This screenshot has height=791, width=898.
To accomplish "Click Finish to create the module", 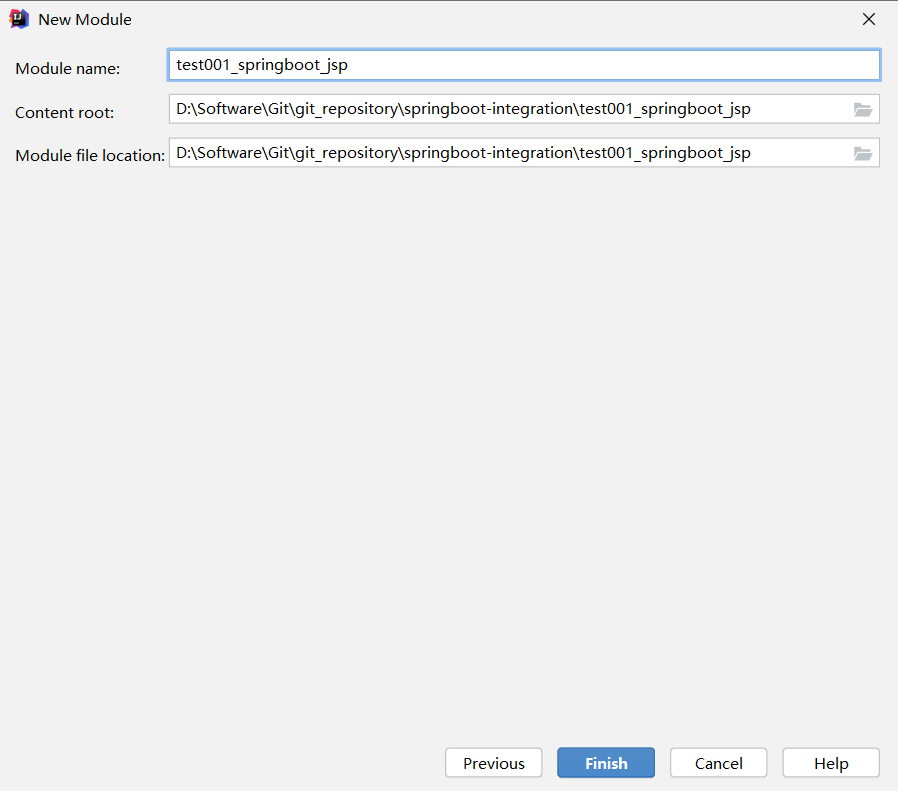I will tap(606, 763).
